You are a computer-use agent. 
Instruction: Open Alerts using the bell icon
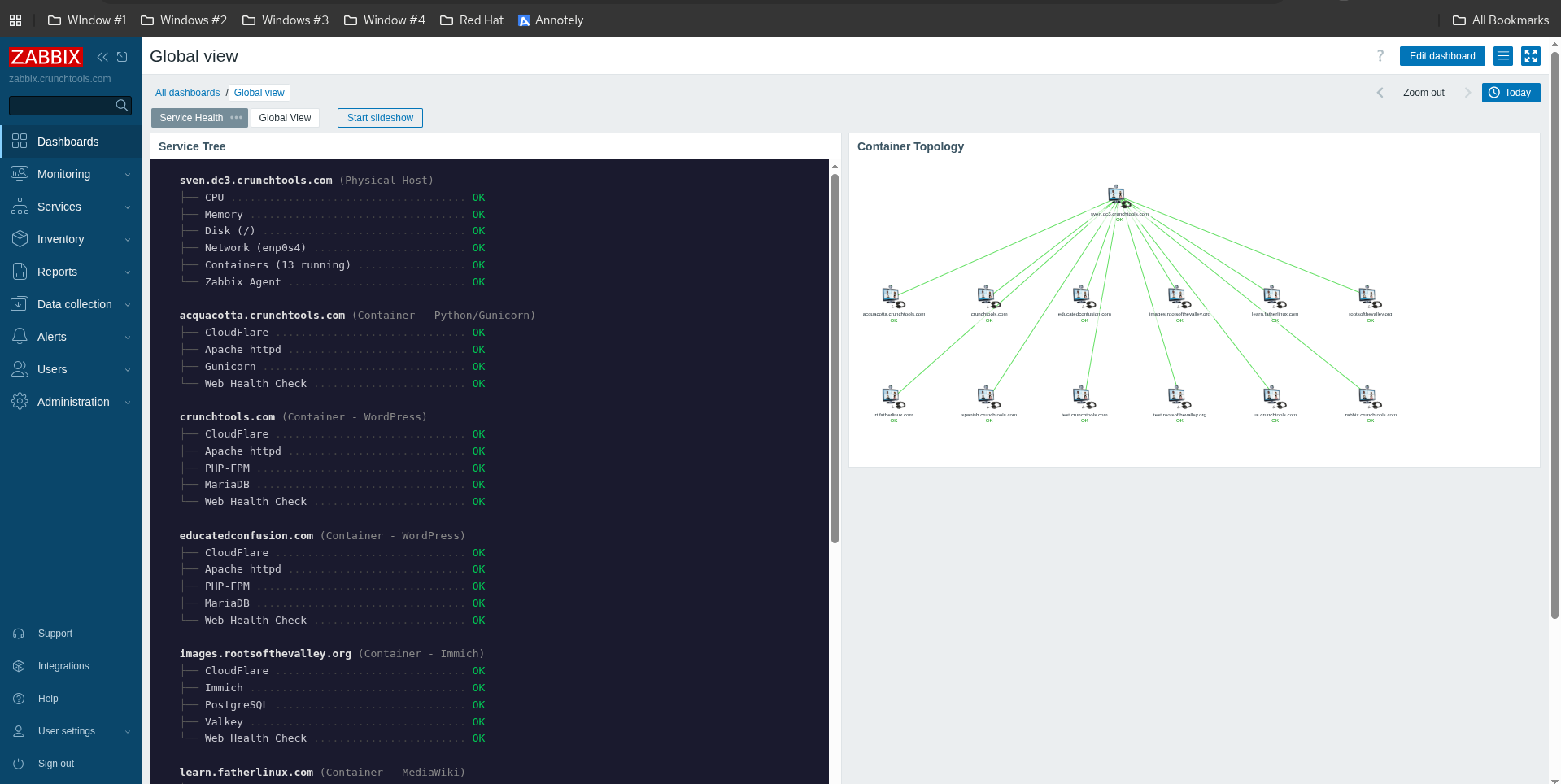pyautogui.click(x=20, y=337)
